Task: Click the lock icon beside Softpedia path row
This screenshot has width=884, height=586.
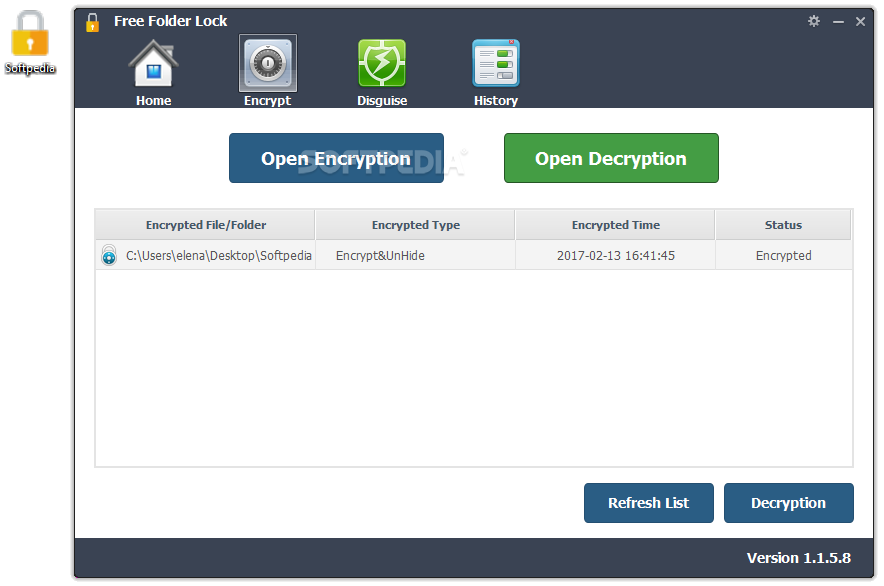Action: [x=109, y=255]
